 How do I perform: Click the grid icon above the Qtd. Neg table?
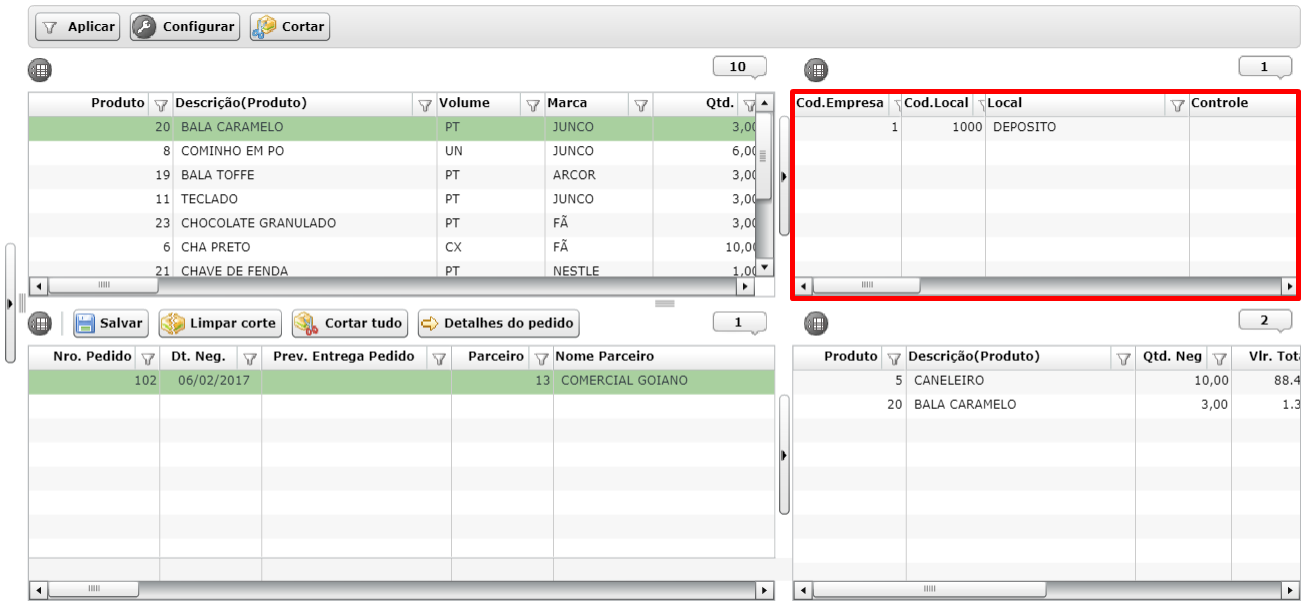pos(816,324)
